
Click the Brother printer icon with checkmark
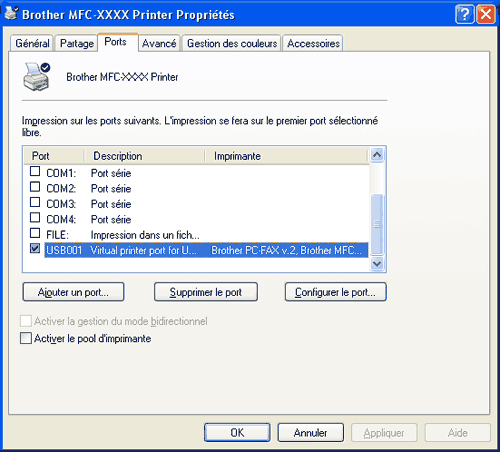pos(36,76)
